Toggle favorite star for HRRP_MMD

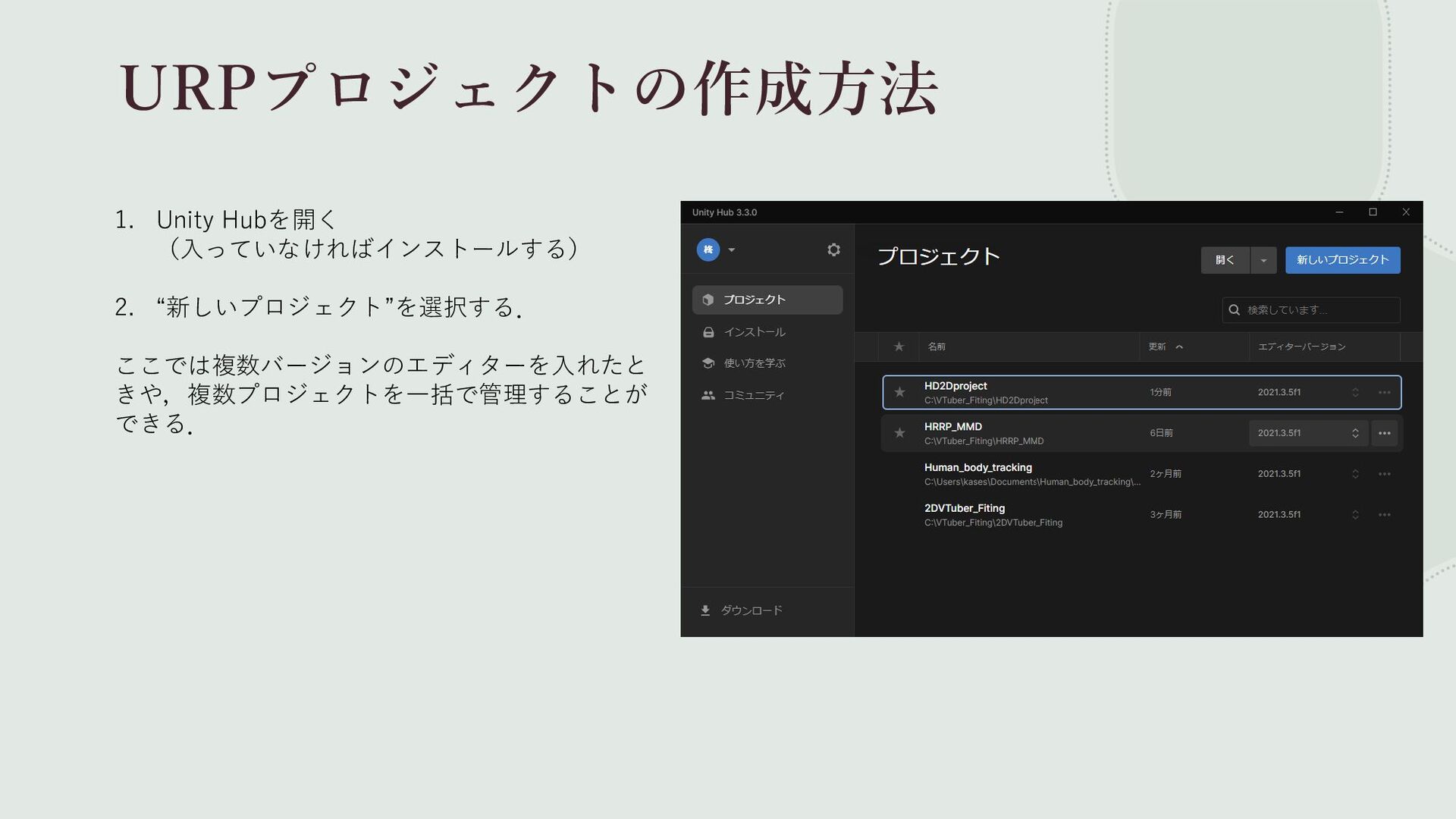point(899,433)
